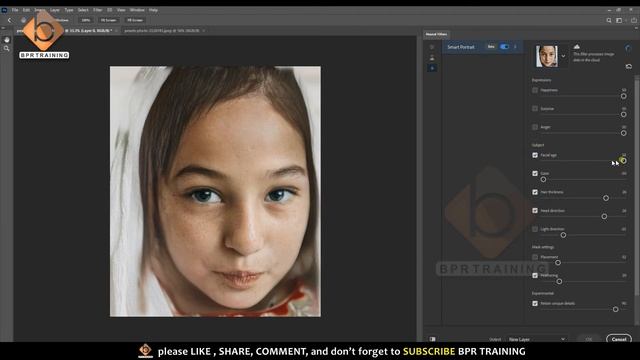
Task: Click the portrait image on the canvas
Action: [x=215, y=191]
